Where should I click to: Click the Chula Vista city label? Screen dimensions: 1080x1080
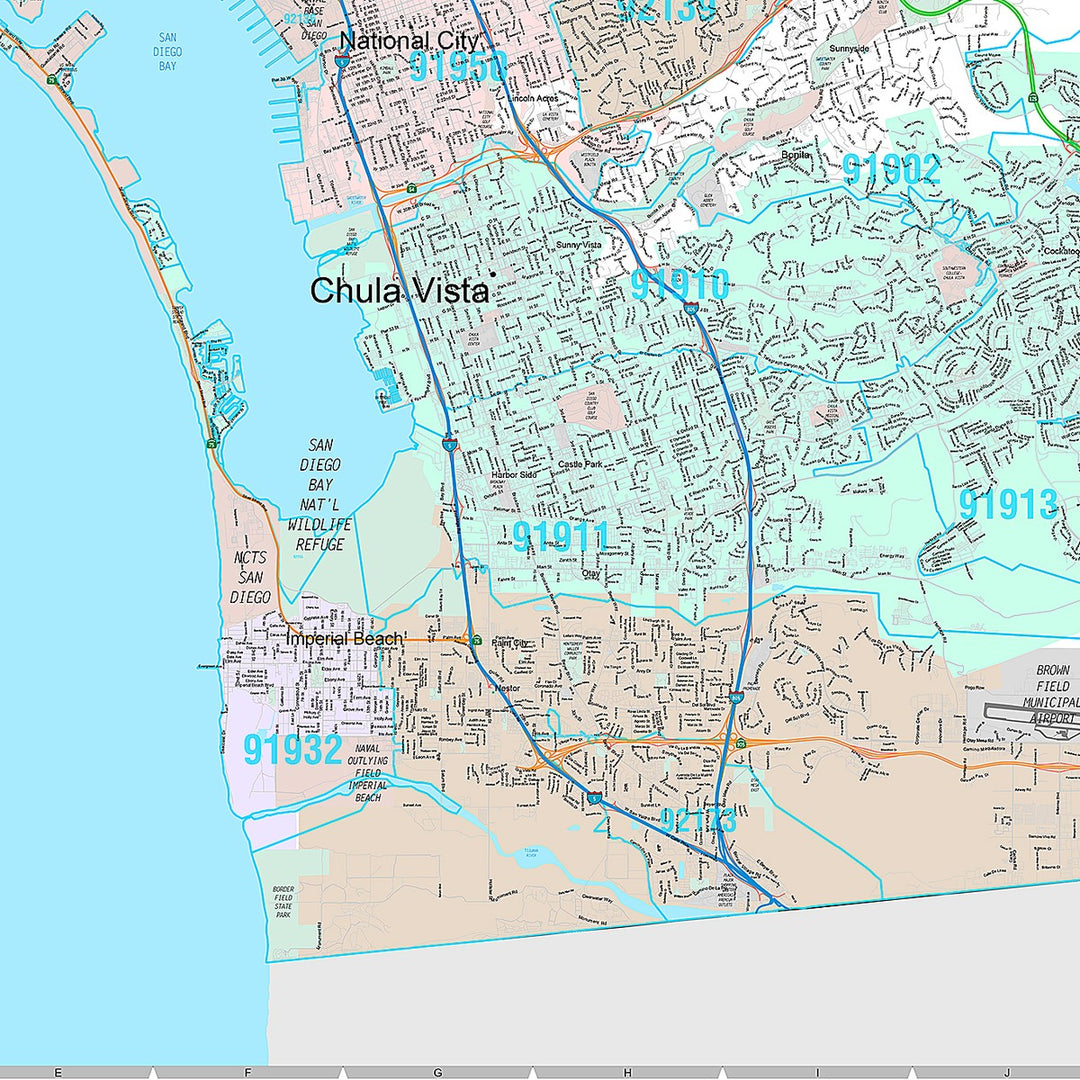[x=399, y=291]
